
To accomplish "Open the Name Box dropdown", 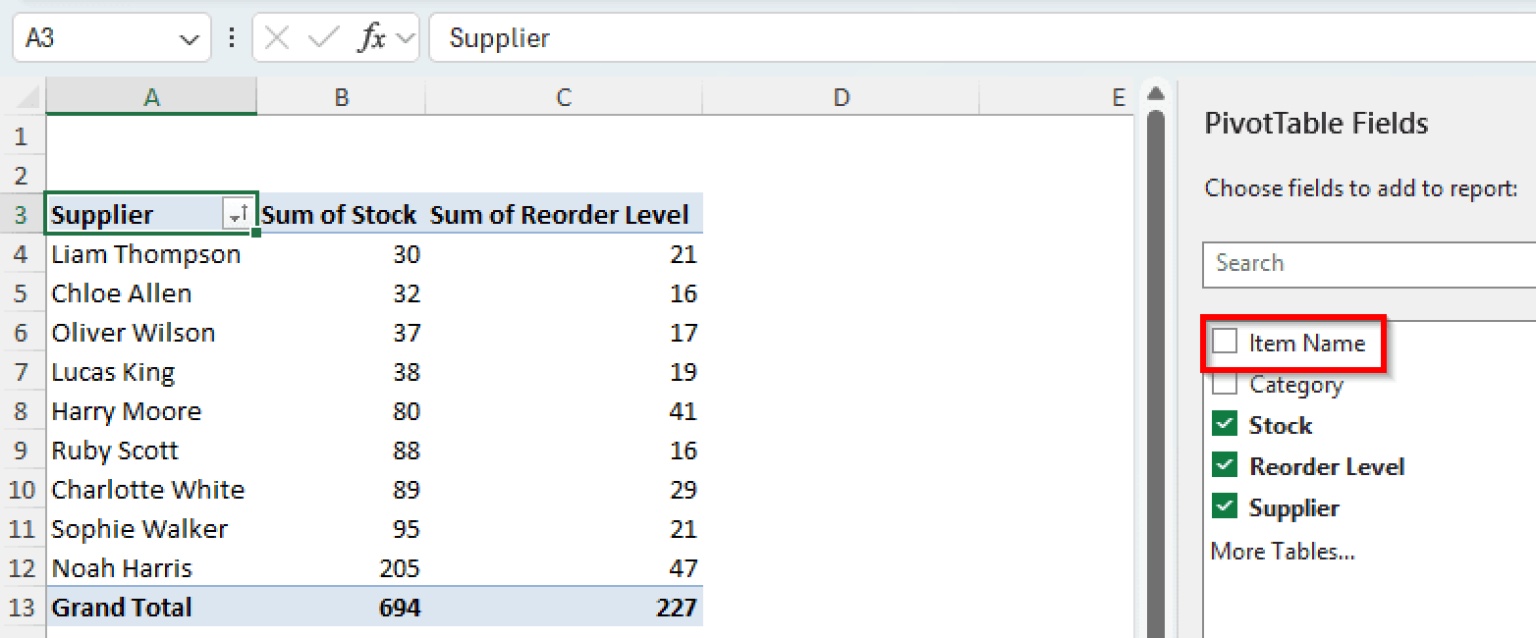I will [x=190, y=37].
